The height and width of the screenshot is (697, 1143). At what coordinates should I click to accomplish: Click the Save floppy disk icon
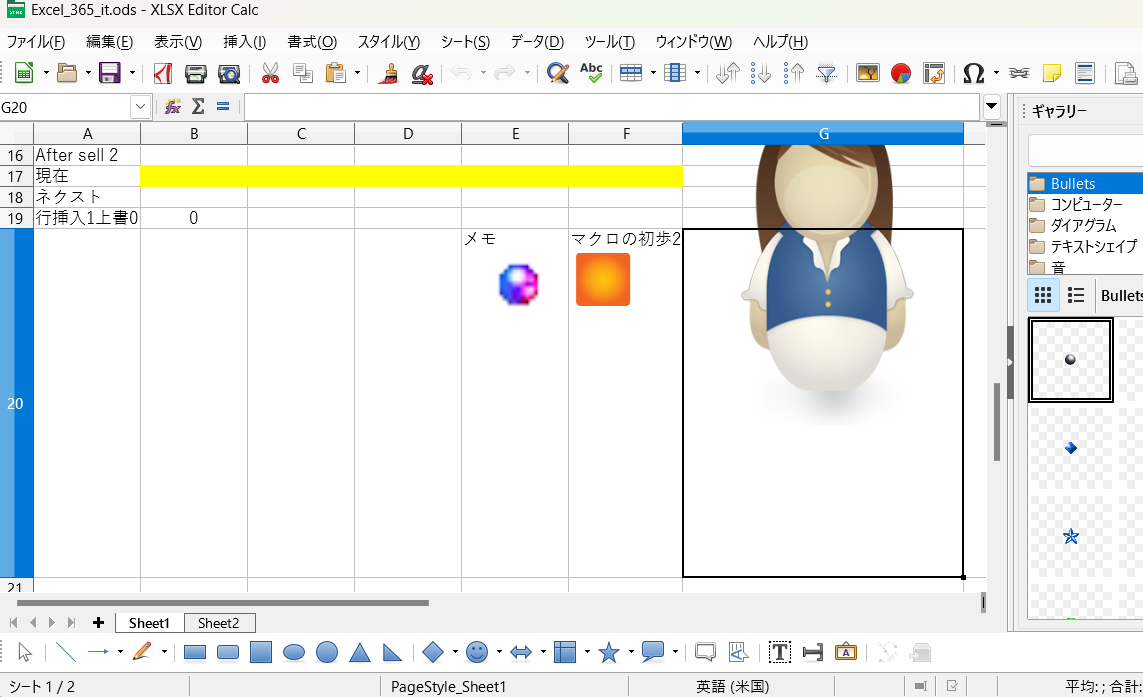click(109, 73)
